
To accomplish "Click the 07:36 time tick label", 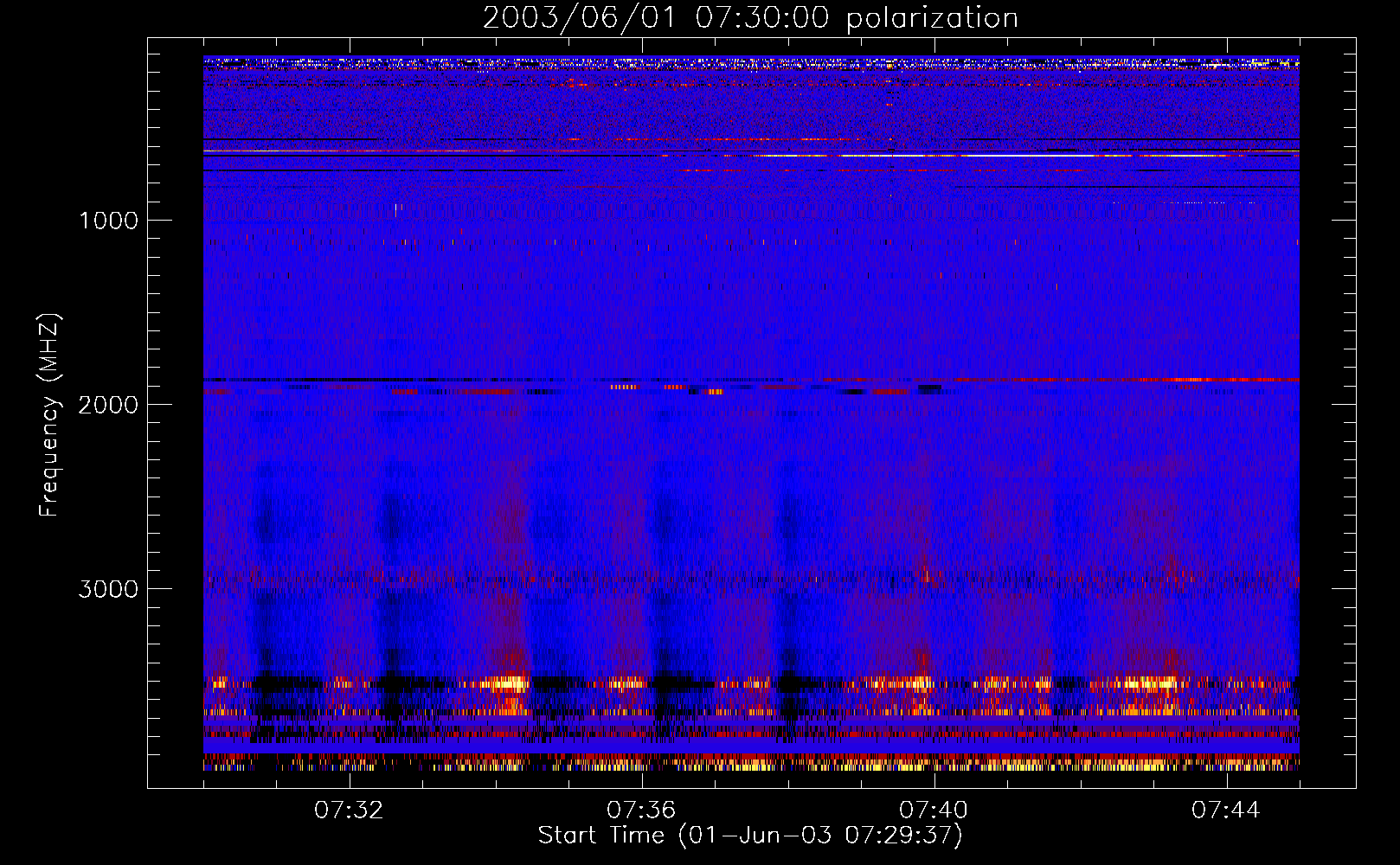I will (641, 811).
